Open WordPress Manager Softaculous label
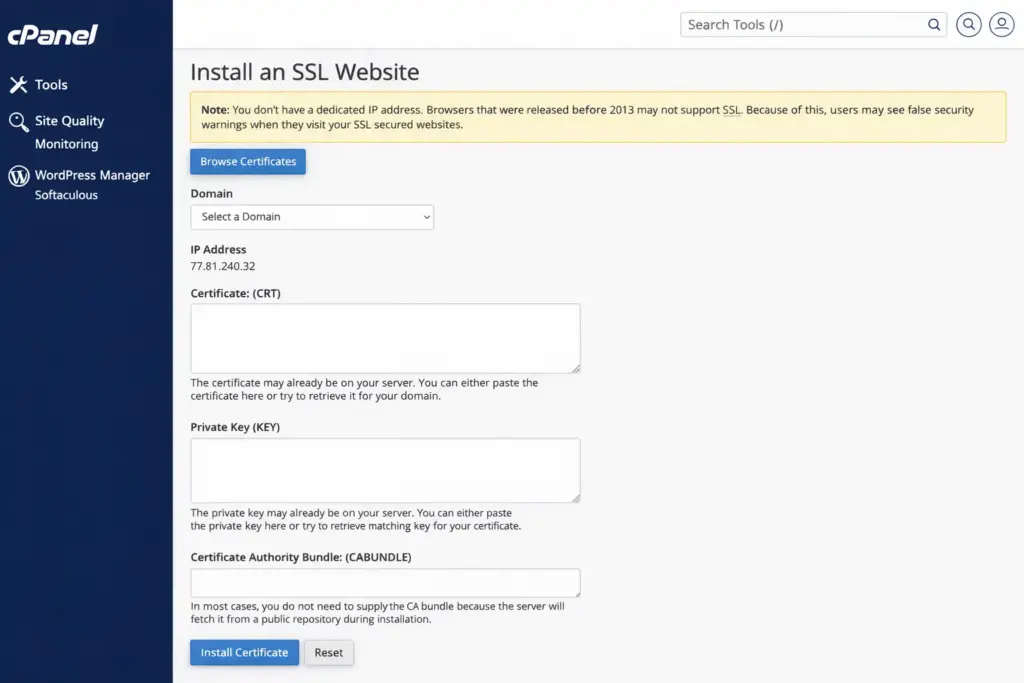The image size is (1024, 683). tap(91, 184)
